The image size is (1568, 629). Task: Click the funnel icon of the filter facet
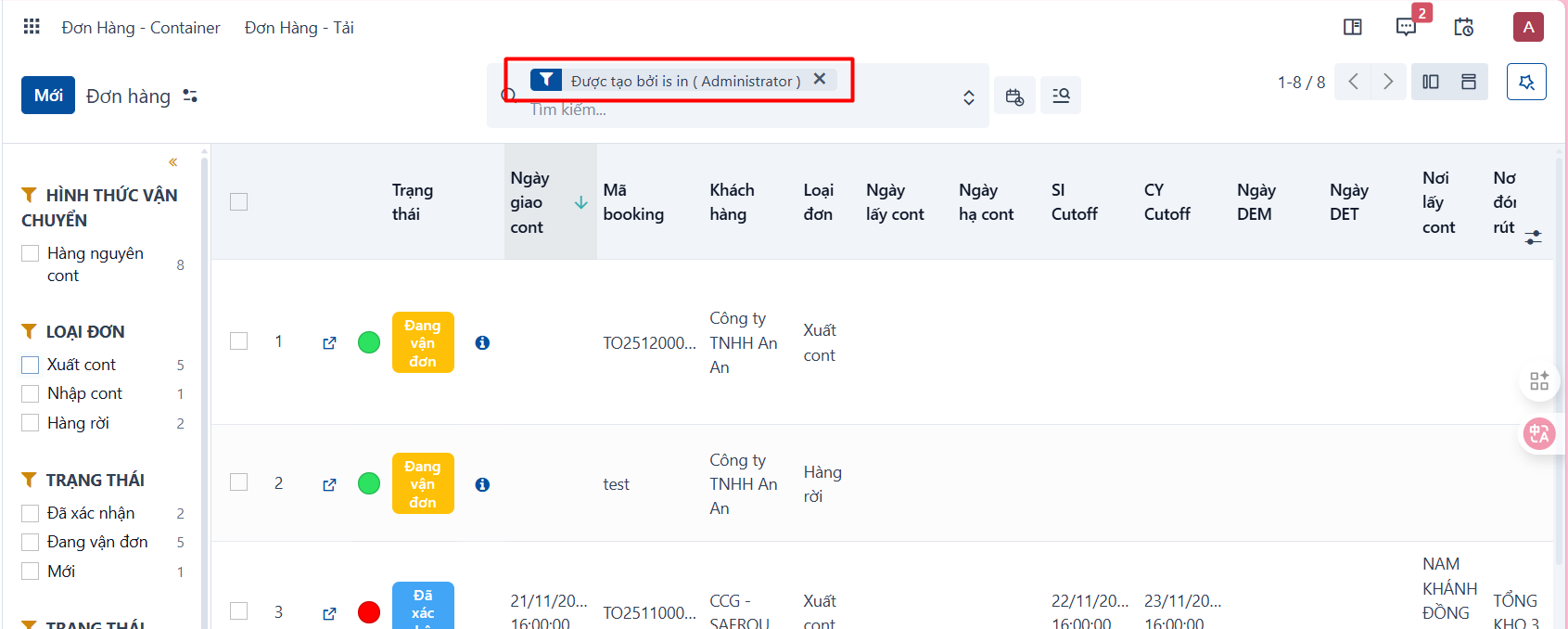click(x=546, y=80)
